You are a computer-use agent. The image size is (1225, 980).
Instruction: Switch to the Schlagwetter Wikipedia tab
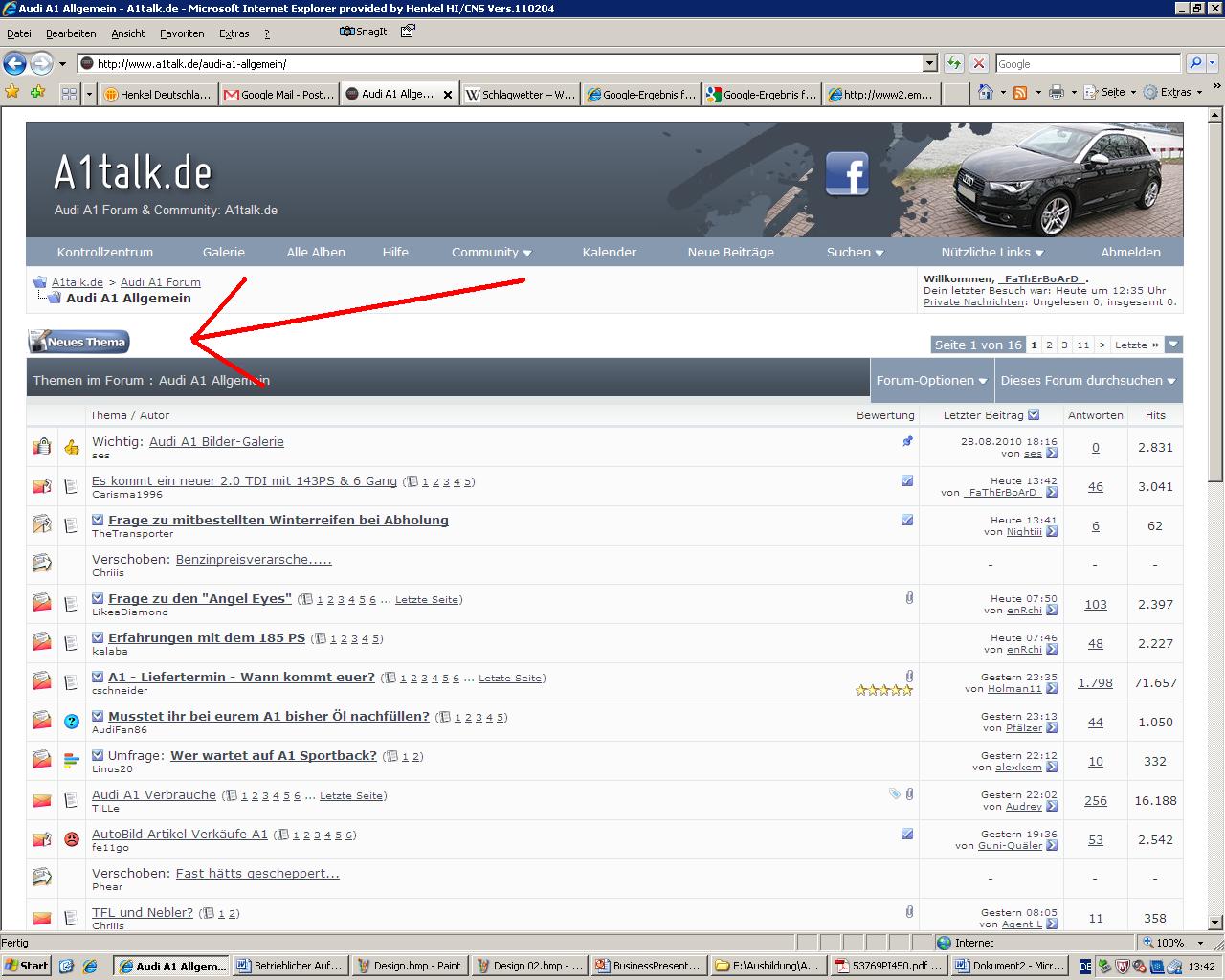pos(521,95)
